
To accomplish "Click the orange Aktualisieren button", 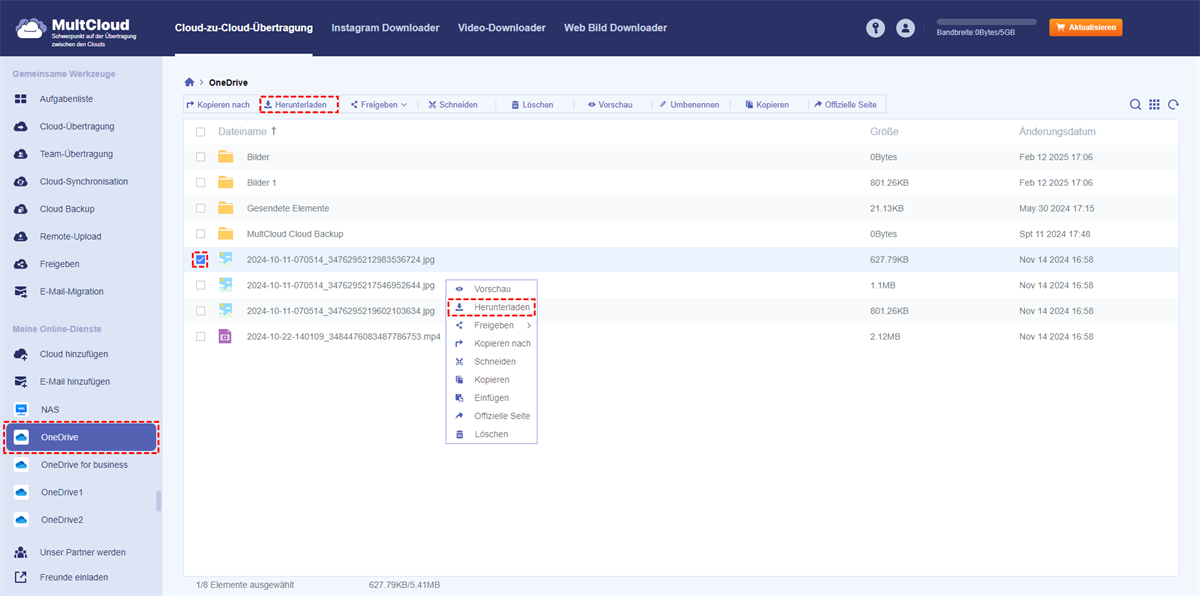I will tap(1085, 28).
